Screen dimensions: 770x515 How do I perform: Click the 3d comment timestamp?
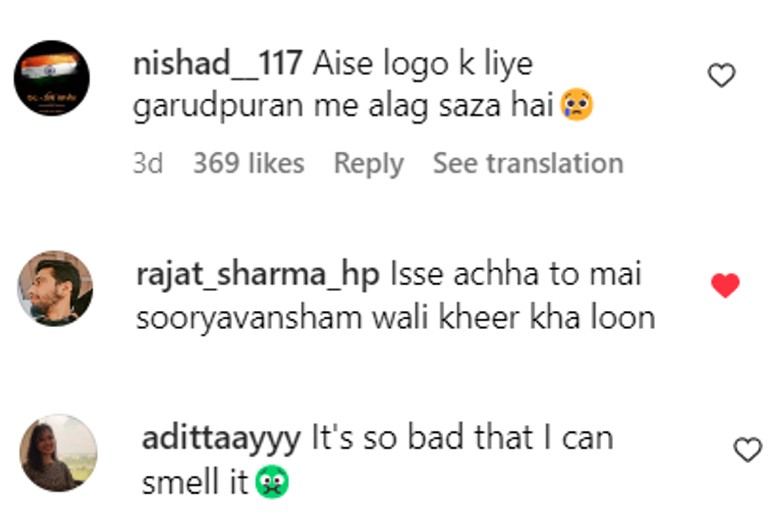pos(148,163)
